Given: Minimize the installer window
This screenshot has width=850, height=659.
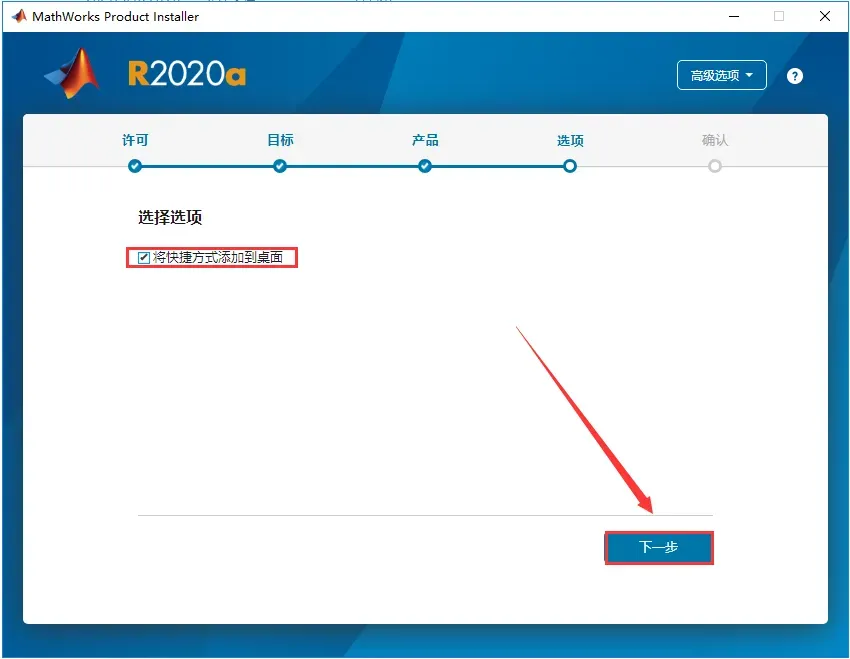Looking at the screenshot, I should (734, 16).
